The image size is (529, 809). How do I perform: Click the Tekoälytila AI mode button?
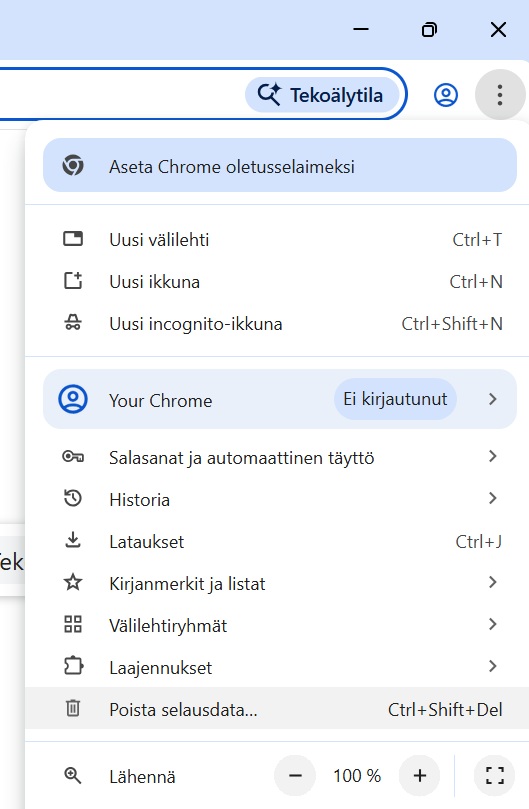point(322,95)
